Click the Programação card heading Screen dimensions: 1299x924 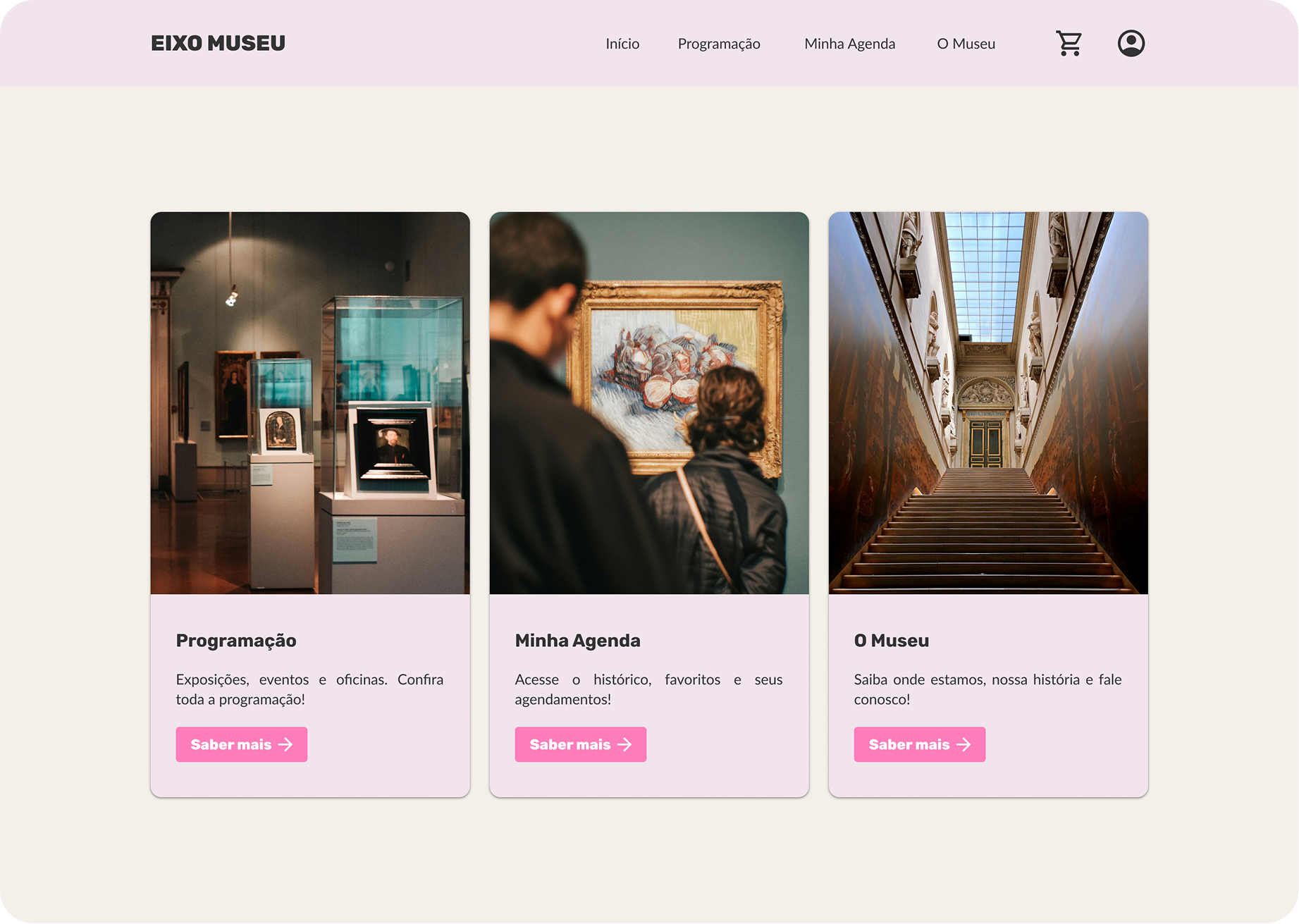coord(236,641)
